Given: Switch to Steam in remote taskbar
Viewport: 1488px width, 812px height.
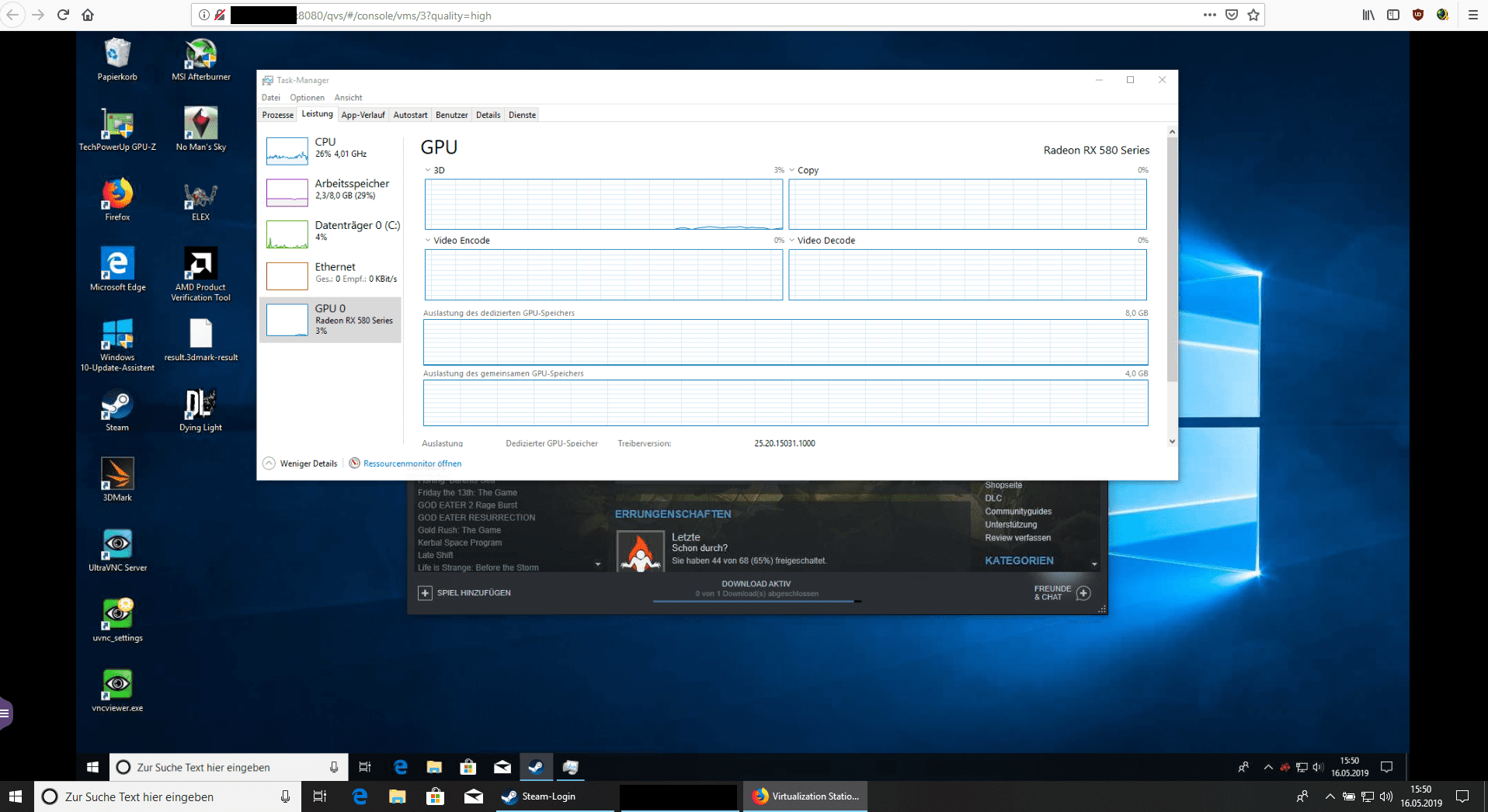Looking at the screenshot, I should tap(536, 767).
